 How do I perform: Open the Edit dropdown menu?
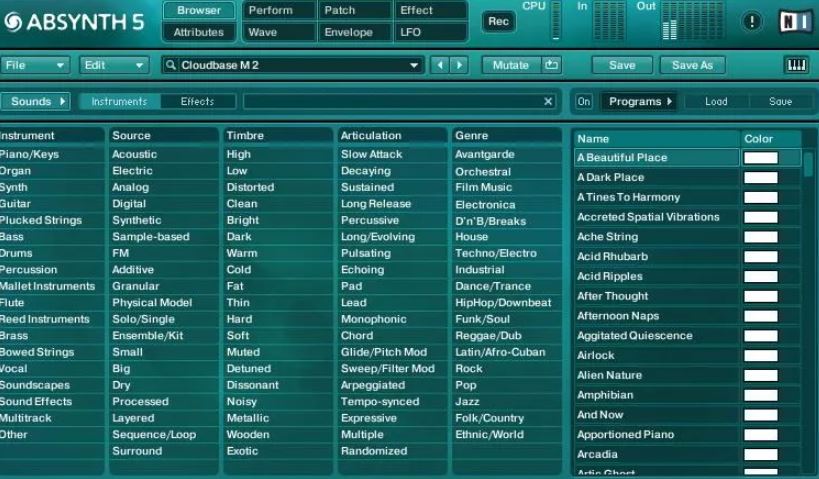114,65
